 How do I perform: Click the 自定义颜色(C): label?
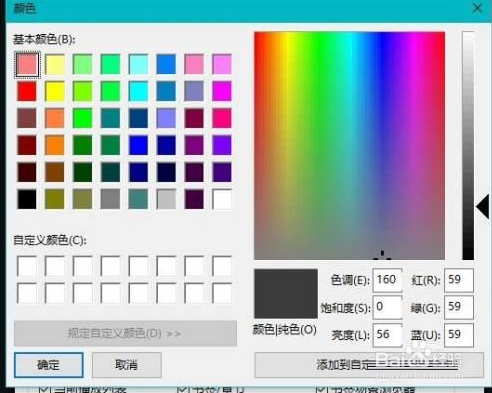(50, 240)
